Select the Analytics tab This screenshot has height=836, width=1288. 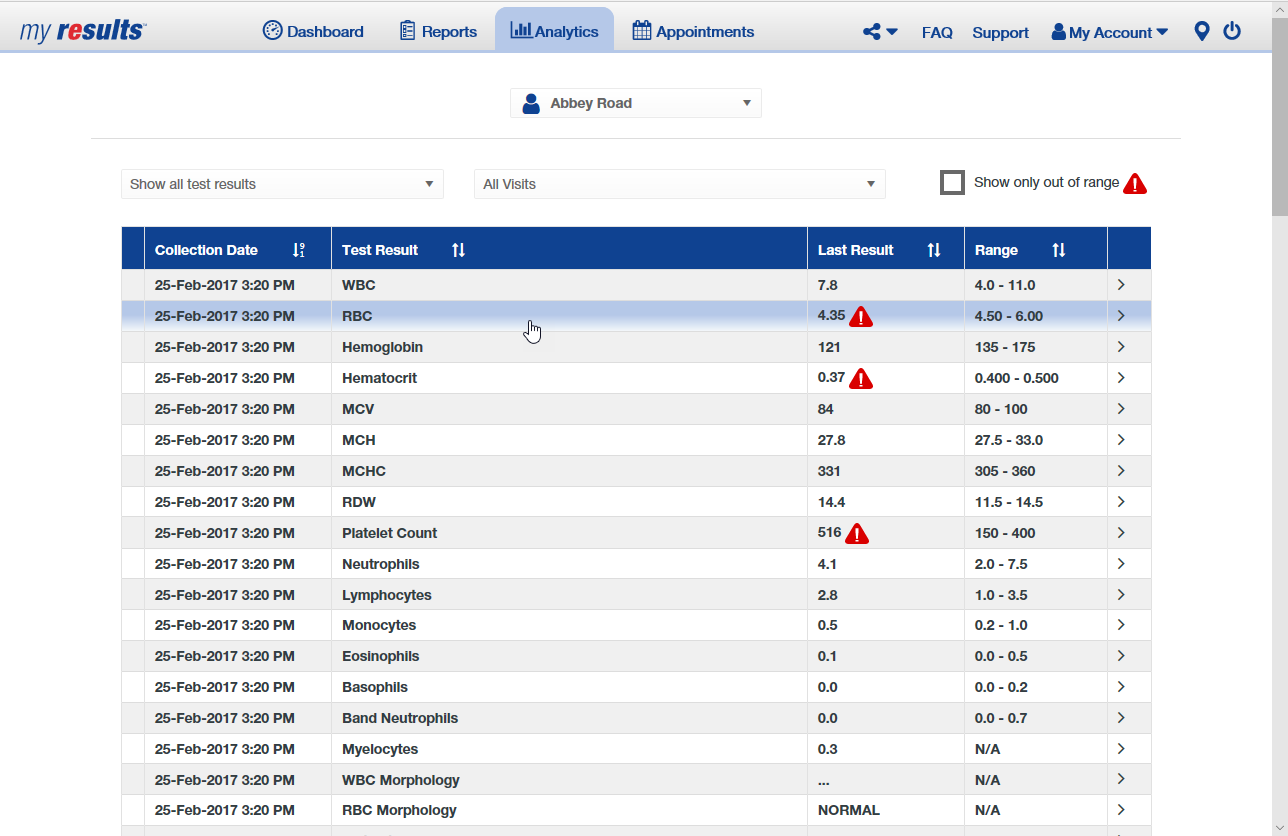click(x=554, y=30)
